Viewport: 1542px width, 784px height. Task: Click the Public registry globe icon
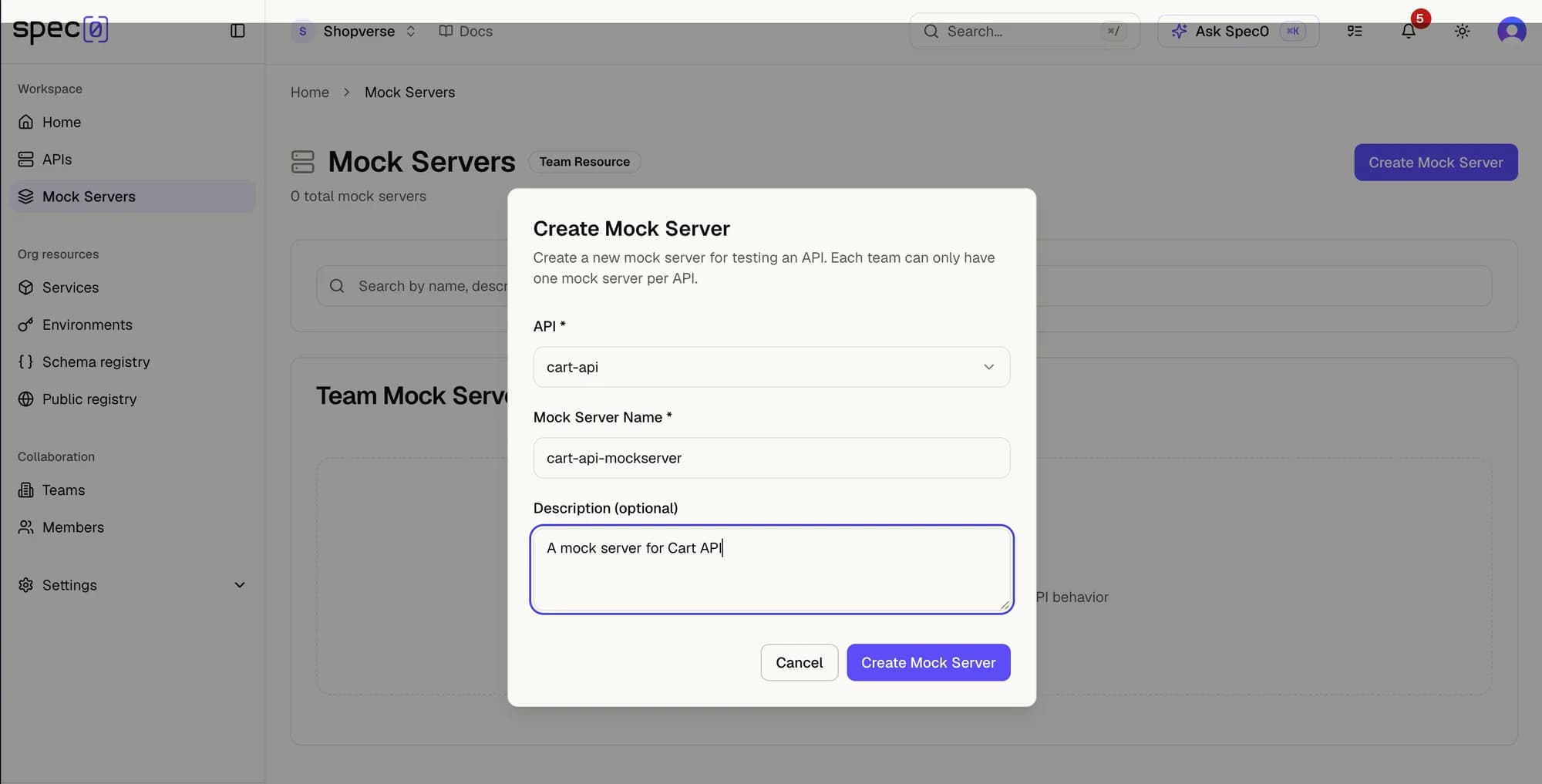coord(25,399)
